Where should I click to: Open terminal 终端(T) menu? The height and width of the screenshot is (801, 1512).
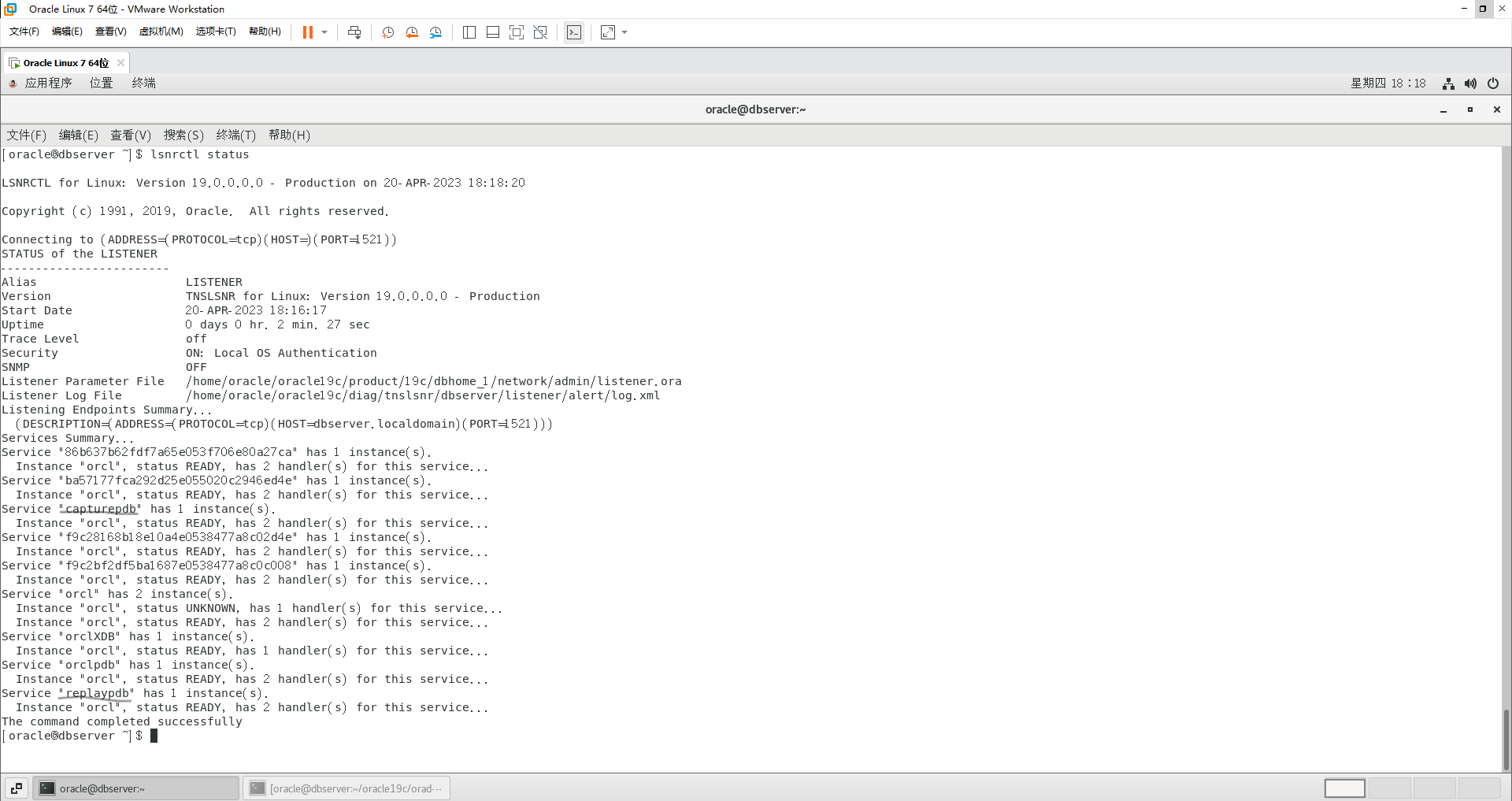click(x=236, y=135)
